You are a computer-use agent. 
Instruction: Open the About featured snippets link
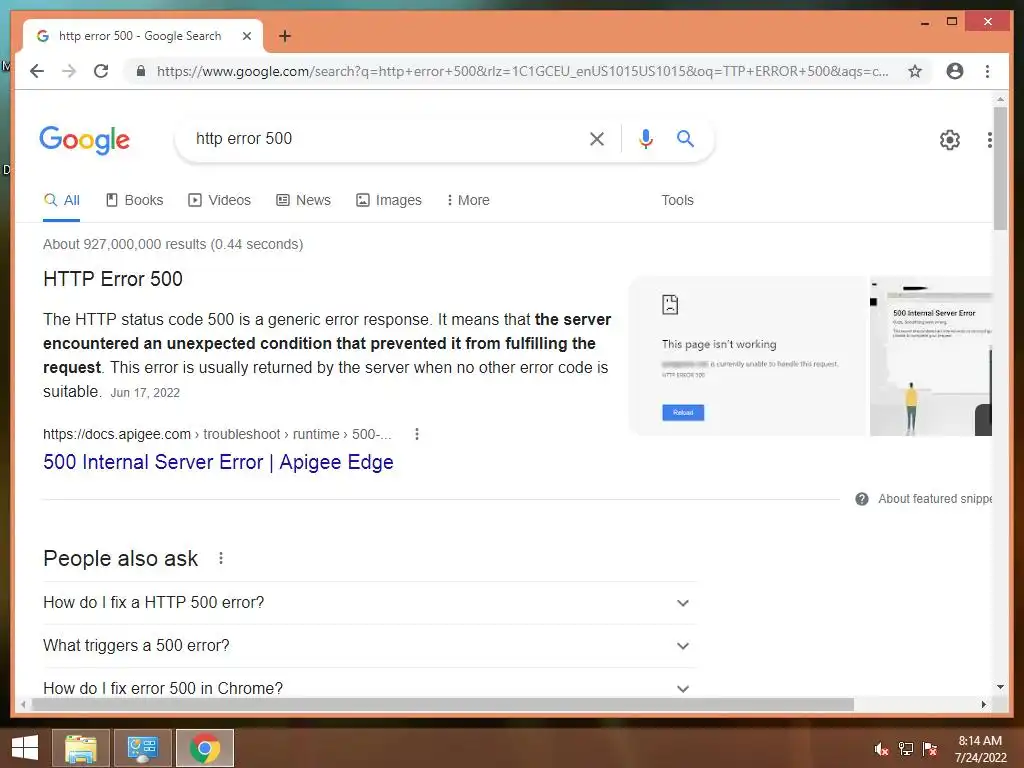pos(935,499)
